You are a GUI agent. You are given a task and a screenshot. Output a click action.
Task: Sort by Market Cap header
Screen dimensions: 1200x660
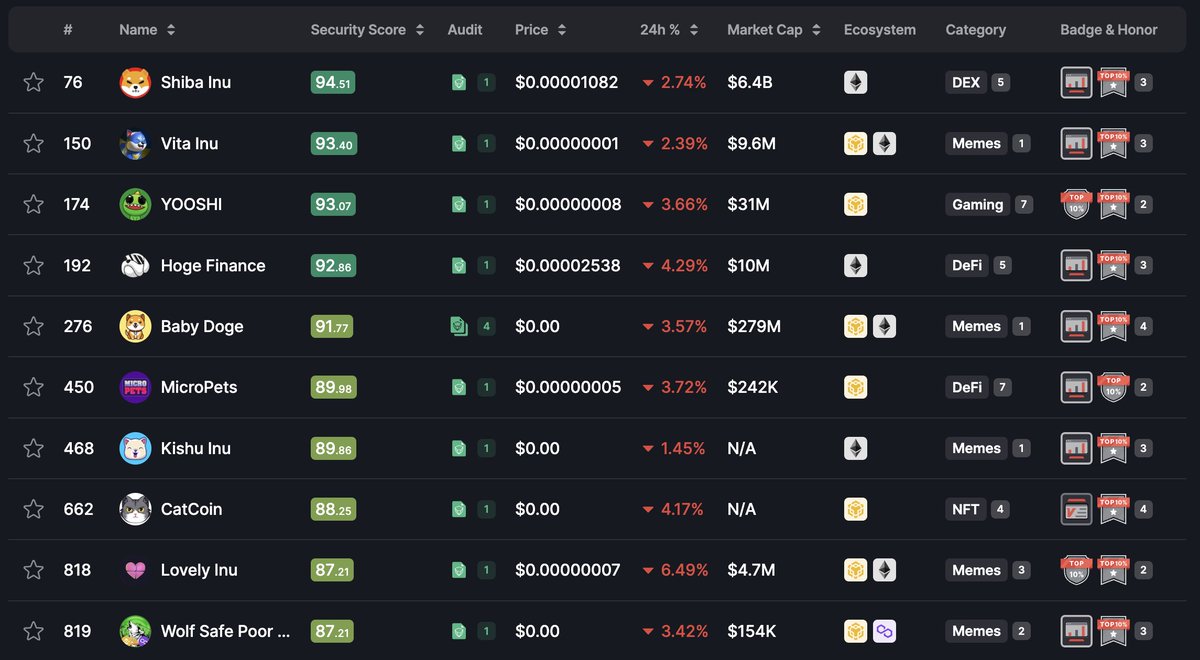[x=774, y=30]
